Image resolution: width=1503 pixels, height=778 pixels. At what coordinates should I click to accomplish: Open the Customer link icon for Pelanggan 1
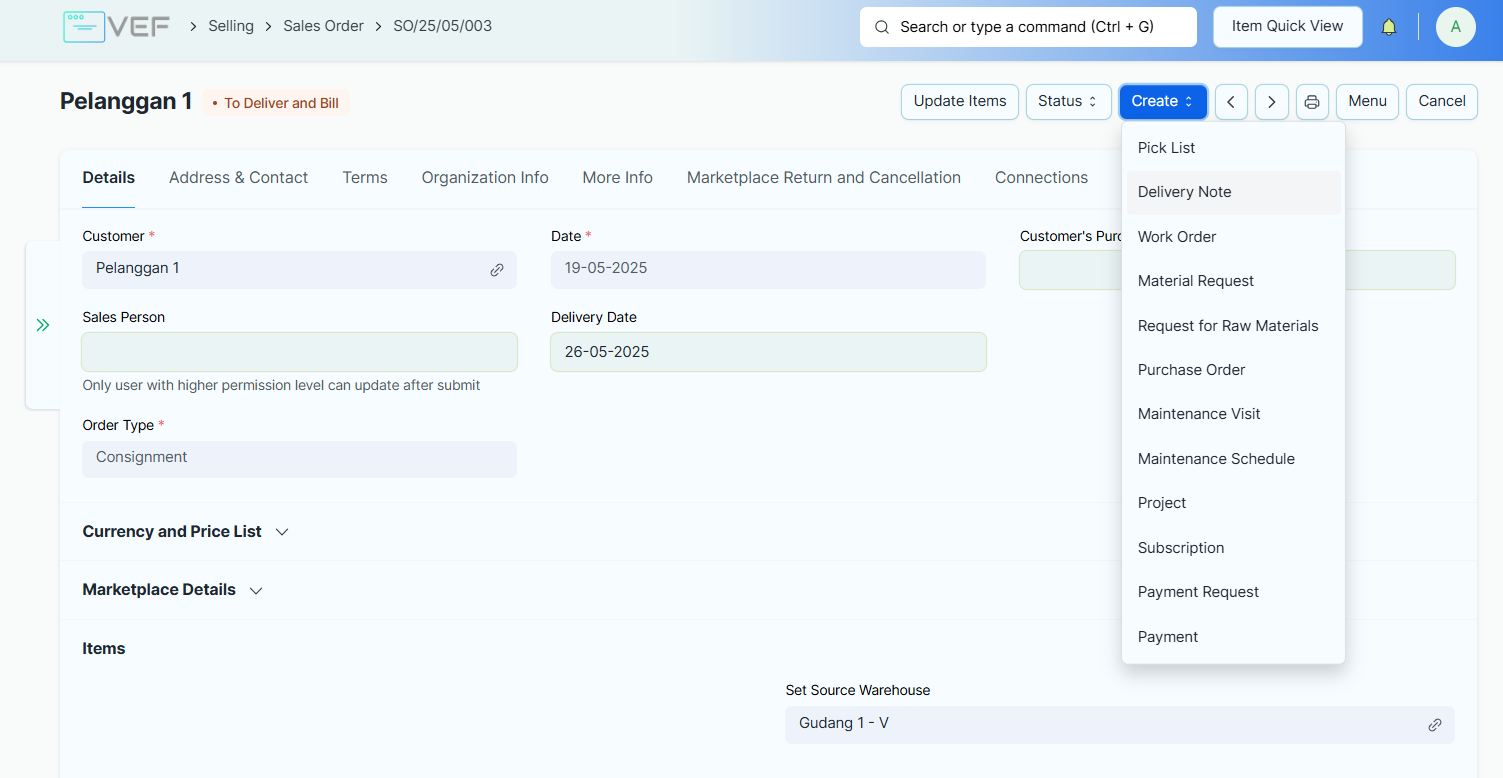(x=497, y=270)
